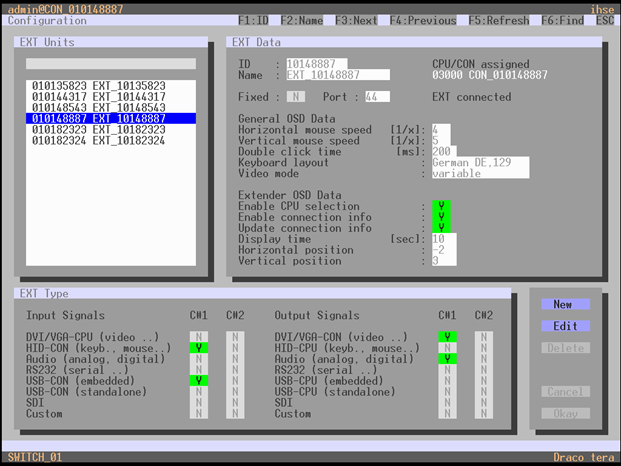
Task: Choose F4:Previous in the function bar
Action: point(423,21)
